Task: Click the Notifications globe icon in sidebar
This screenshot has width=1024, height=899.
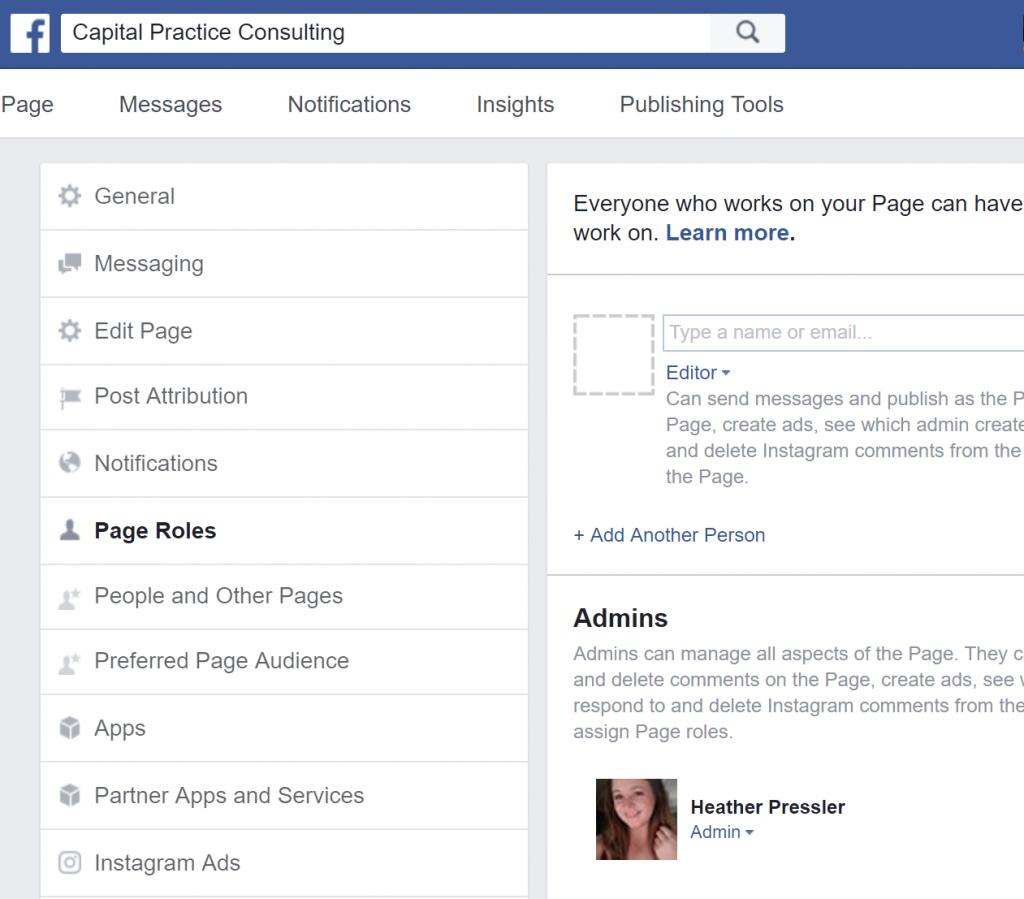Action: pos(70,463)
